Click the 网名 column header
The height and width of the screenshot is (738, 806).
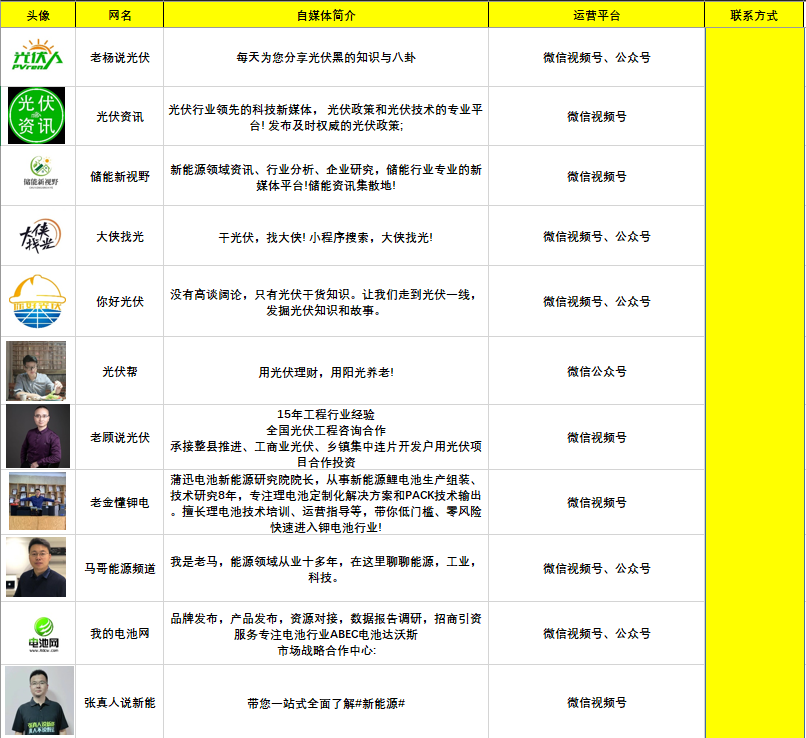119,15
